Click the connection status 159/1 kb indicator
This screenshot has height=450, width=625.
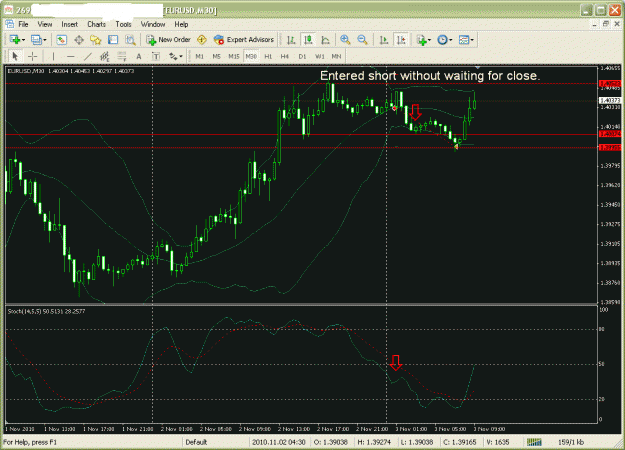(x=571, y=442)
